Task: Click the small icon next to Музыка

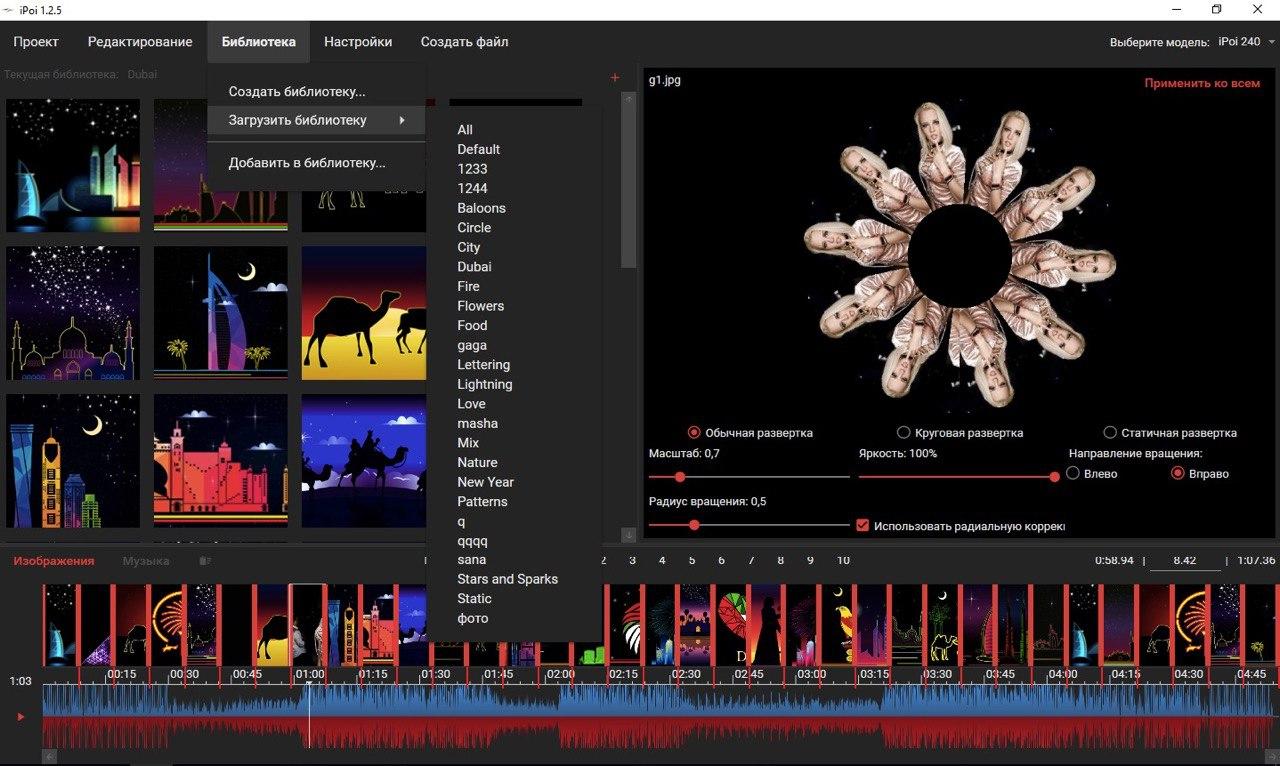Action: point(205,561)
